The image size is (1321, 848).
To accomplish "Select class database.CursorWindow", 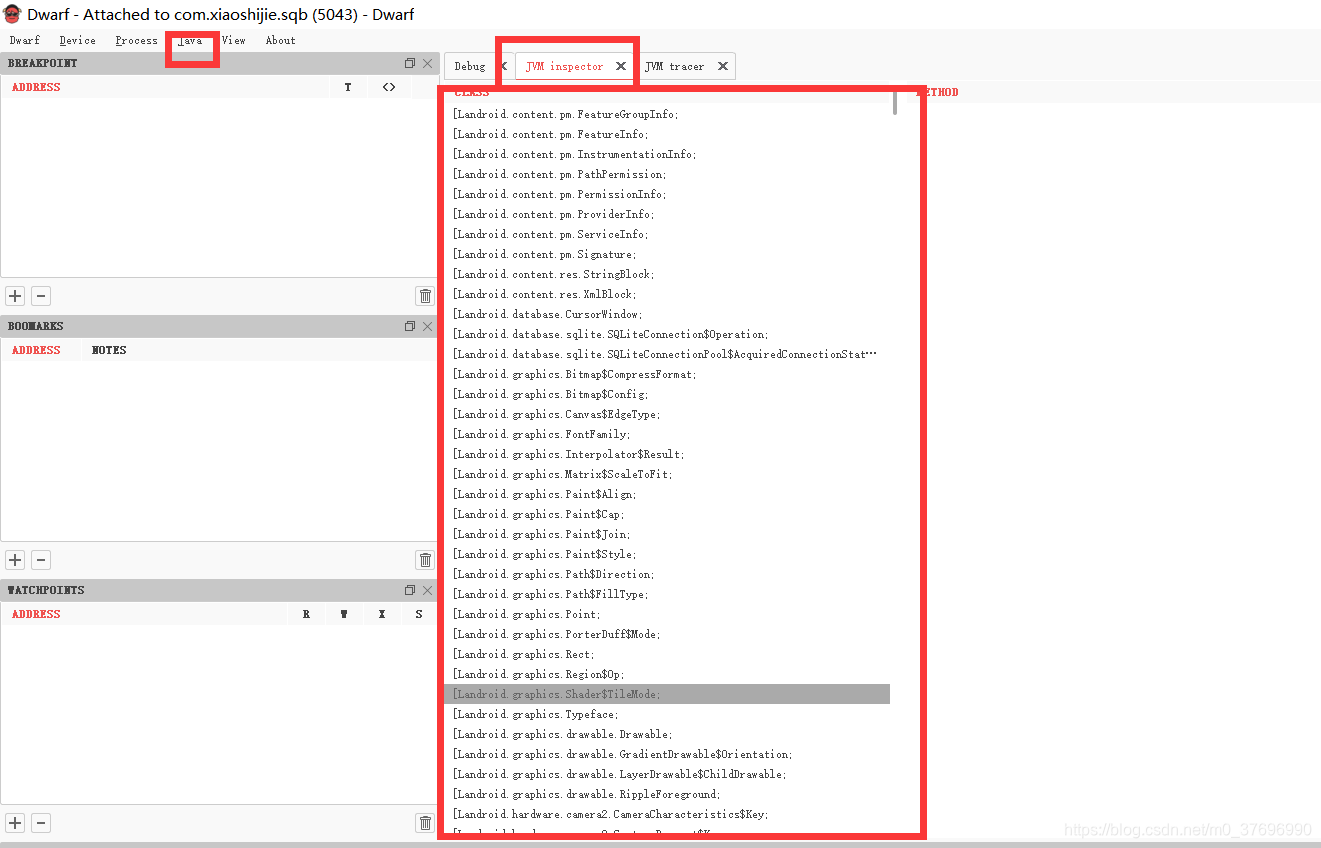I will pos(667,314).
